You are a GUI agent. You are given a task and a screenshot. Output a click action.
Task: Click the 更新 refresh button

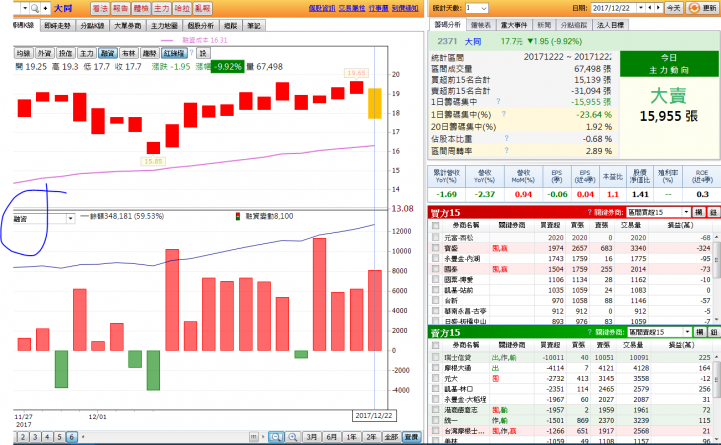(x=703, y=8)
